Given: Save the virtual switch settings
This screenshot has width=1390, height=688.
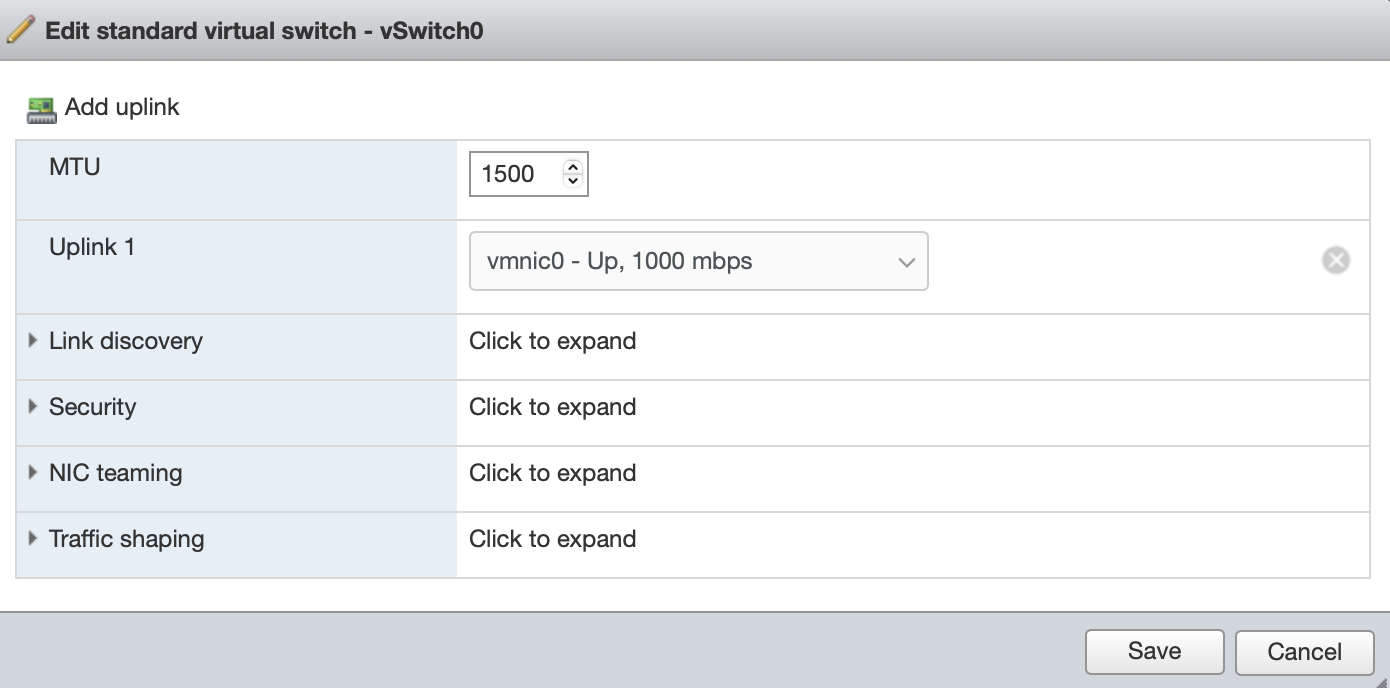Looking at the screenshot, I should click(x=1154, y=652).
